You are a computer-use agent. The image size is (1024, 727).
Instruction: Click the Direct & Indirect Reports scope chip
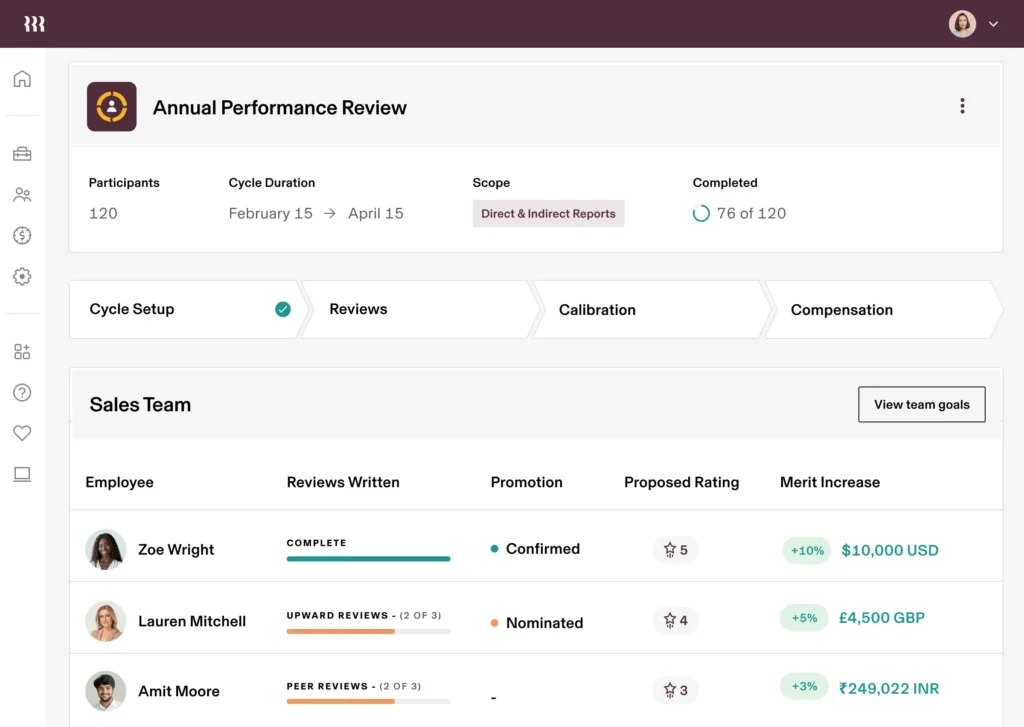(548, 213)
